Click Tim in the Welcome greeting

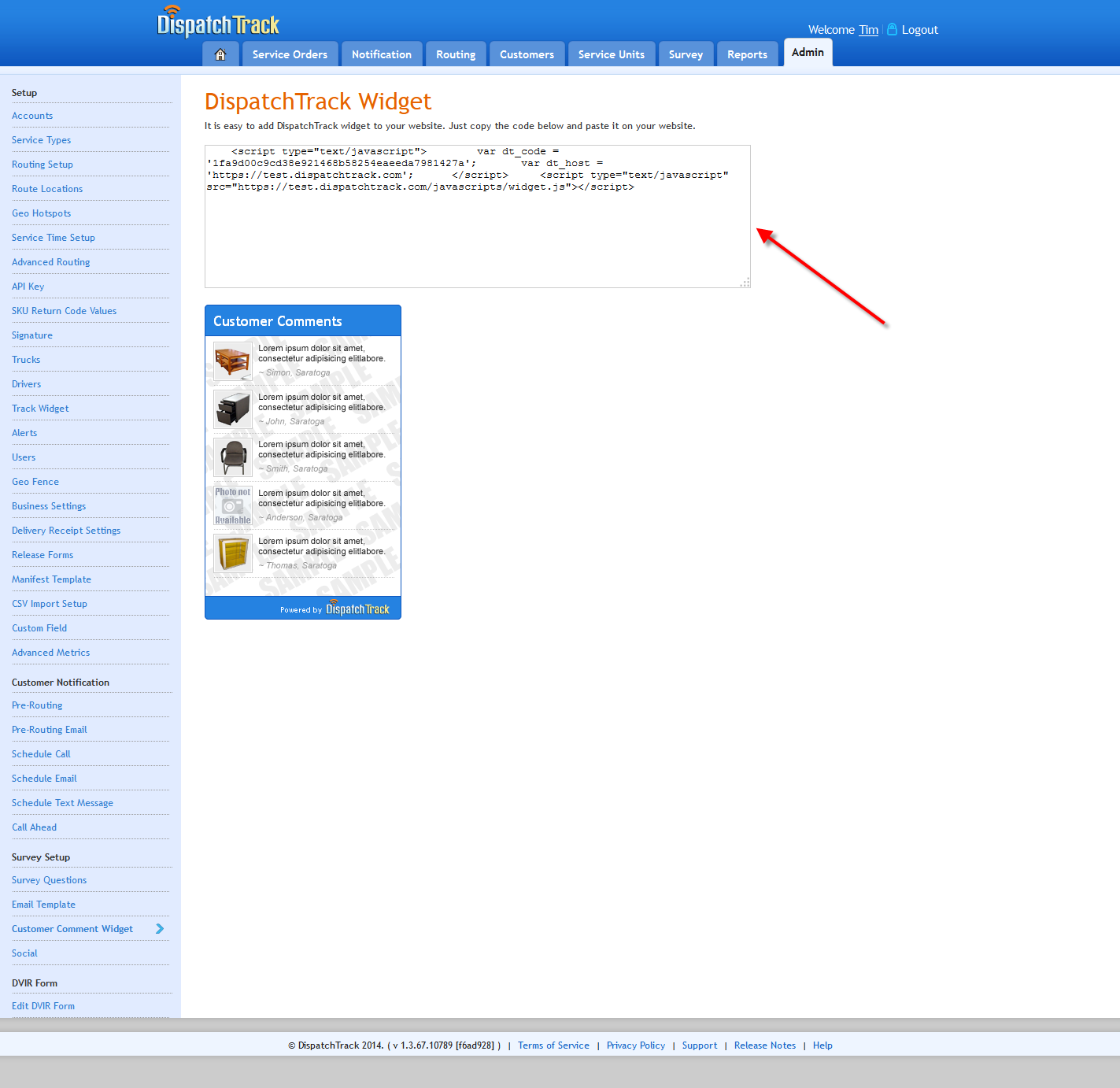868,29
